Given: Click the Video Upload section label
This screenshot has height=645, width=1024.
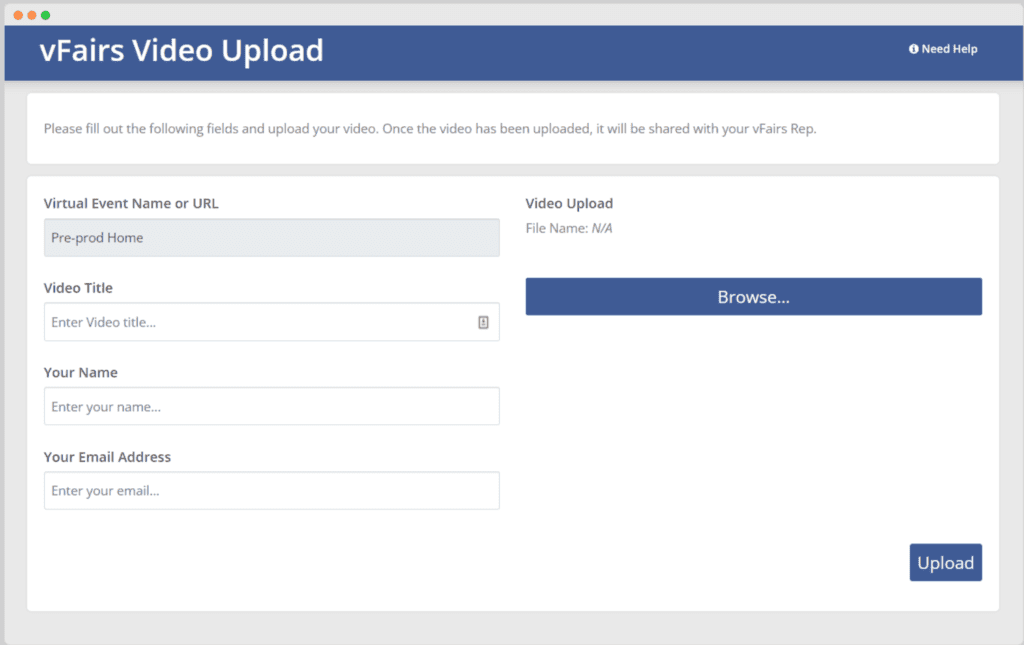Looking at the screenshot, I should [569, 203].
